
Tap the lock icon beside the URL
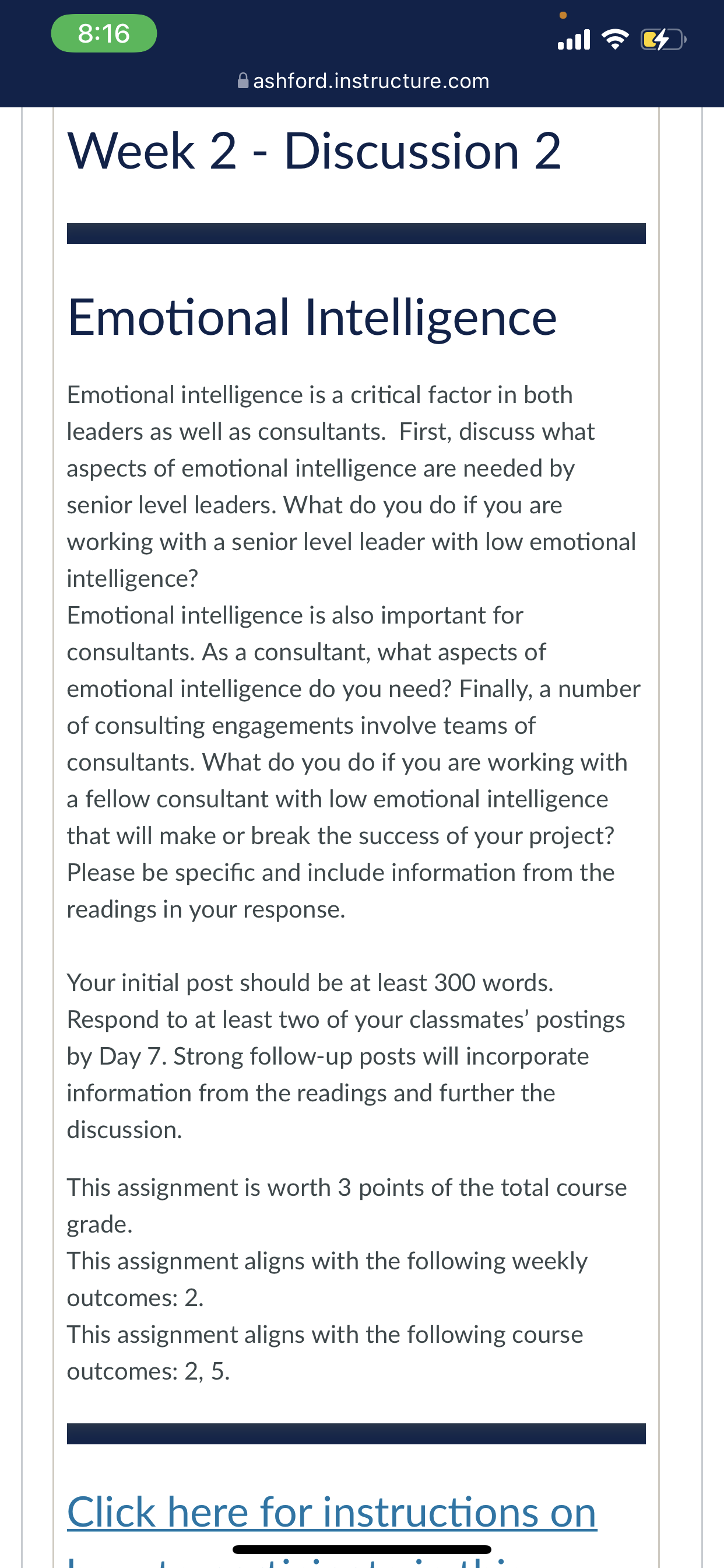pyautogui.click(x=242, y=81)
